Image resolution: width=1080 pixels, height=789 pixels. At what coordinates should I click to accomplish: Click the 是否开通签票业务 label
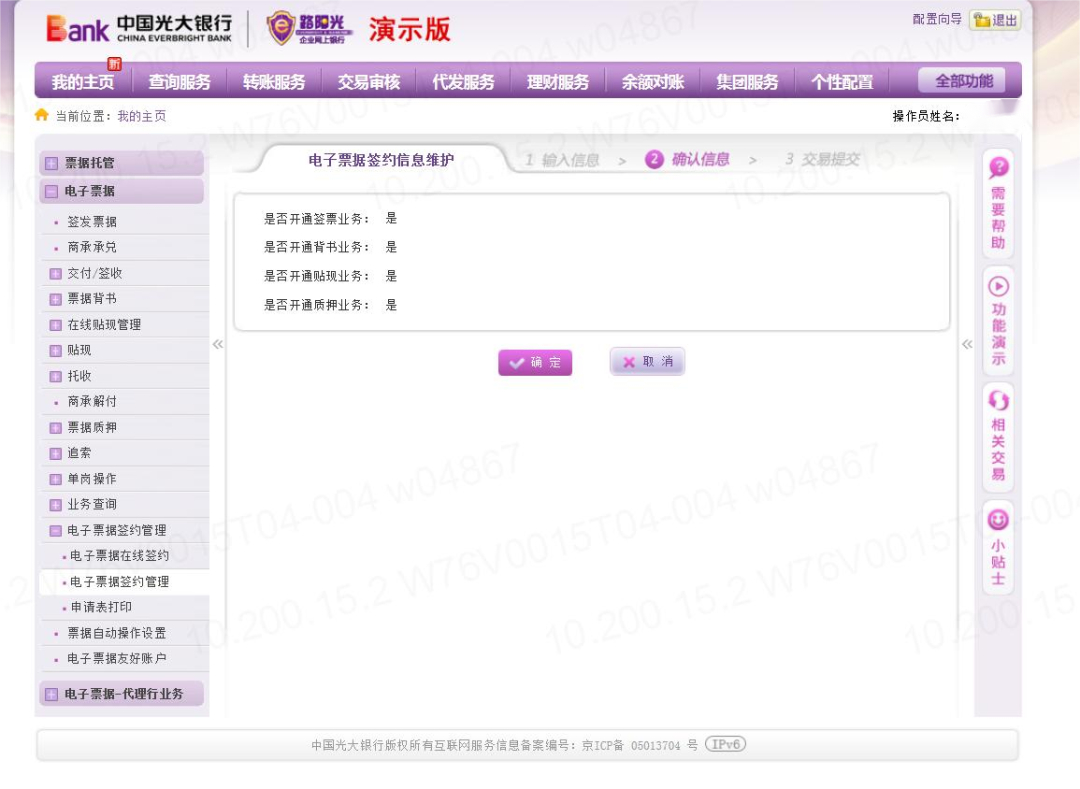coord(316,219)
